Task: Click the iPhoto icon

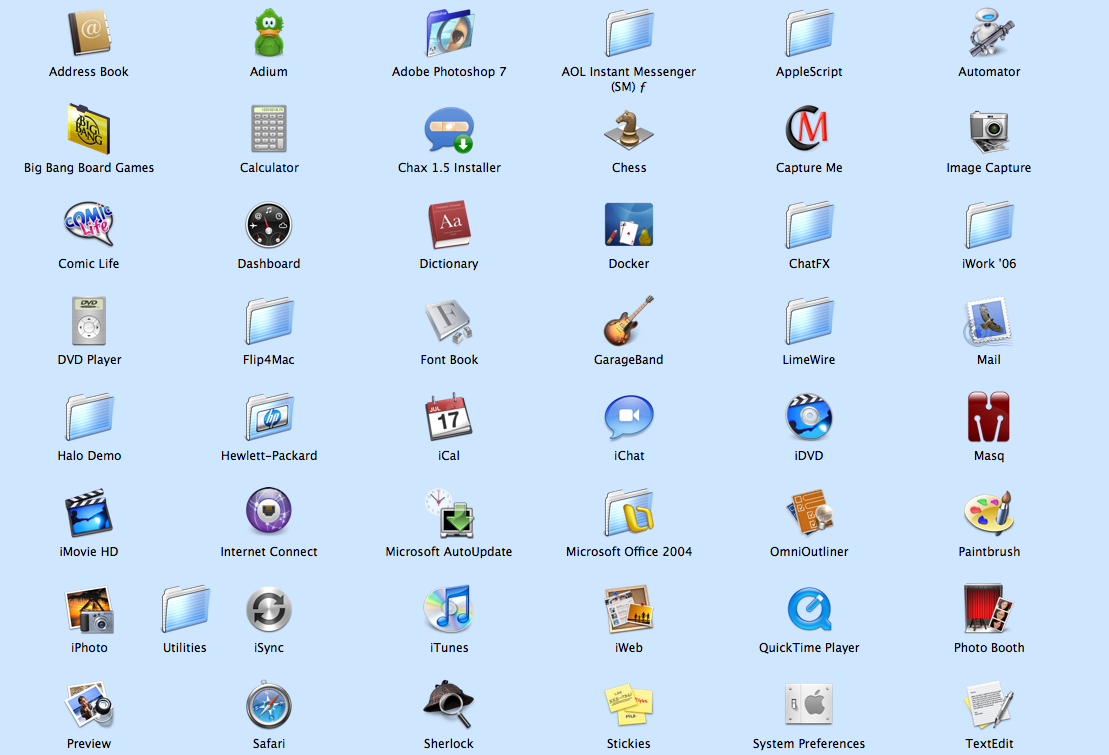Action: click(x=89, y=610)
